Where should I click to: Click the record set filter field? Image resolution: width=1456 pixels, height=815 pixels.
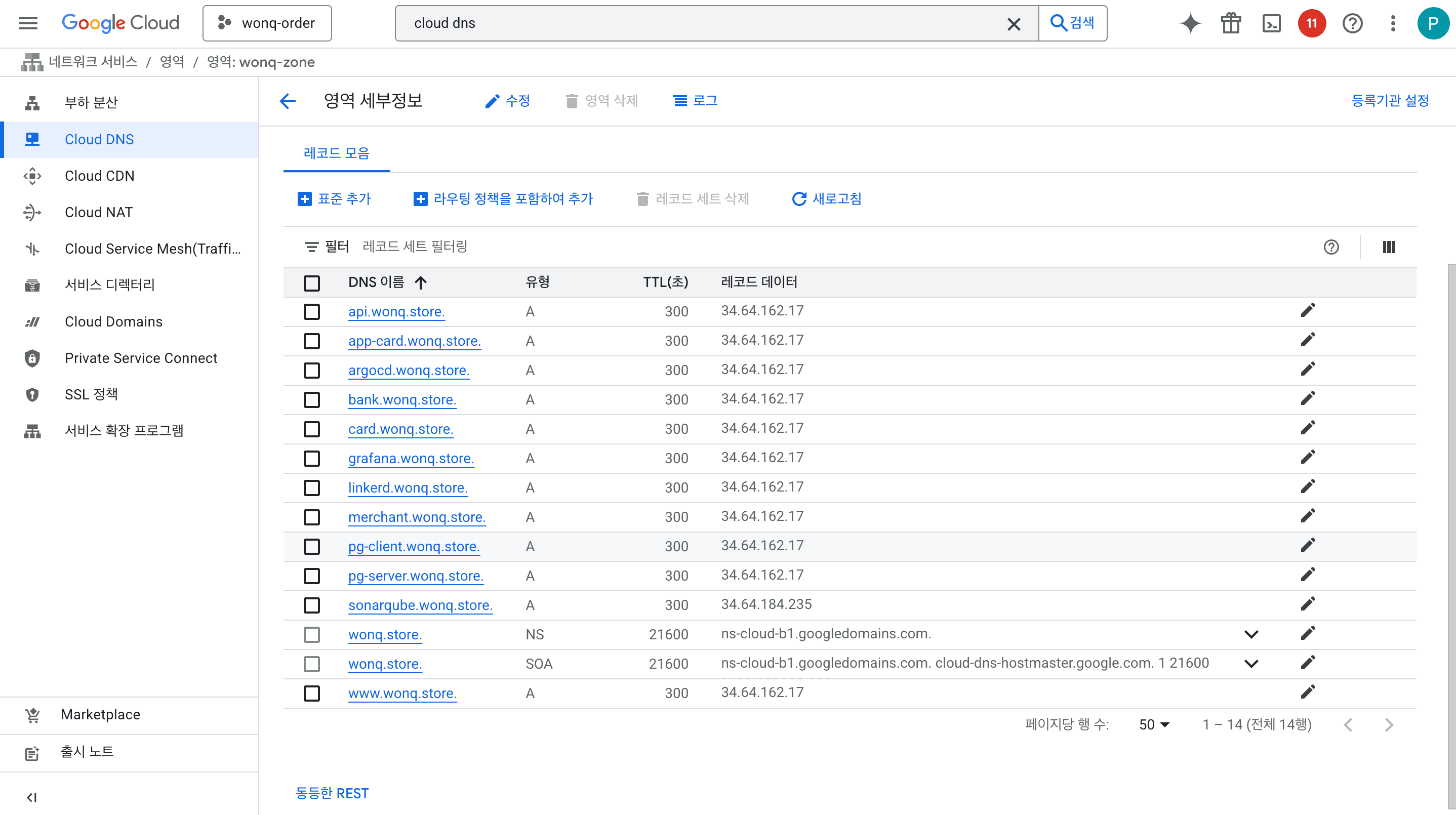click(416, 247)
